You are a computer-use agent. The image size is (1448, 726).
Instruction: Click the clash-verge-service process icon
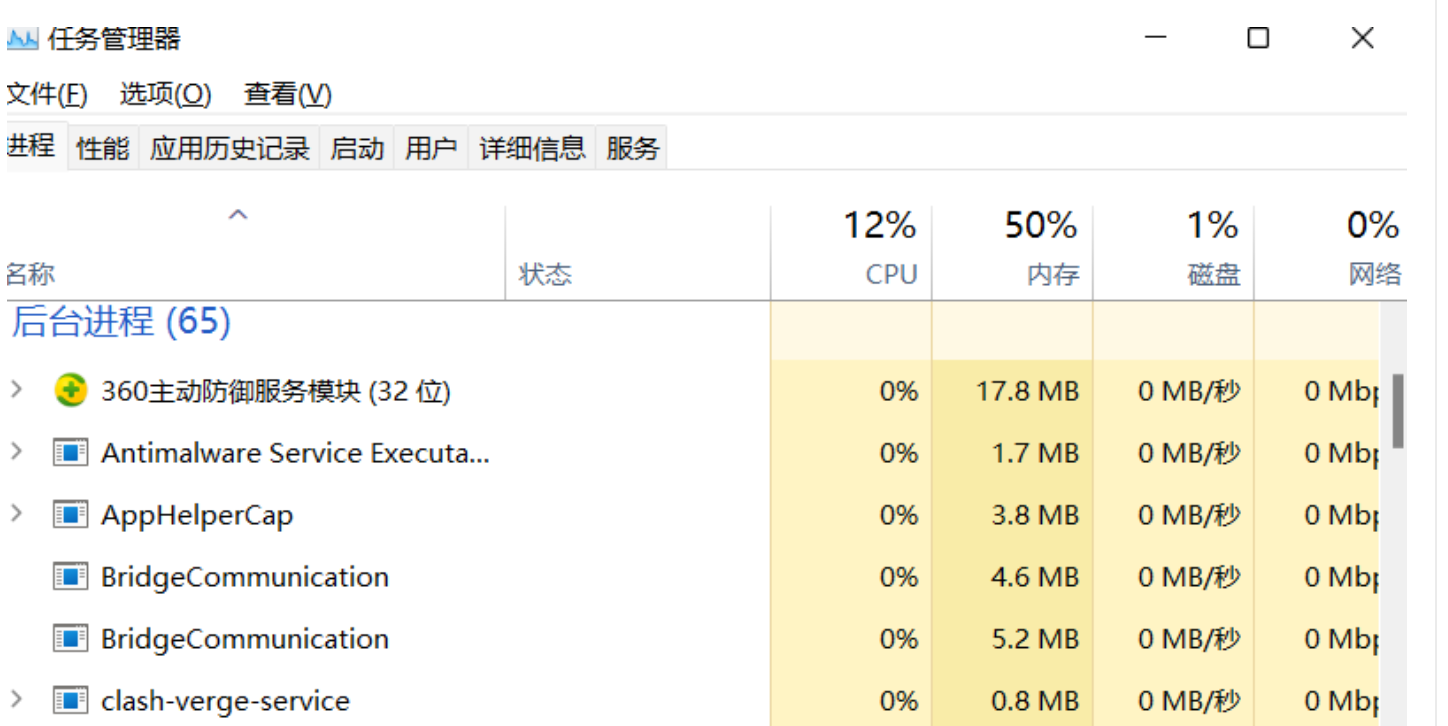(70, 701)
